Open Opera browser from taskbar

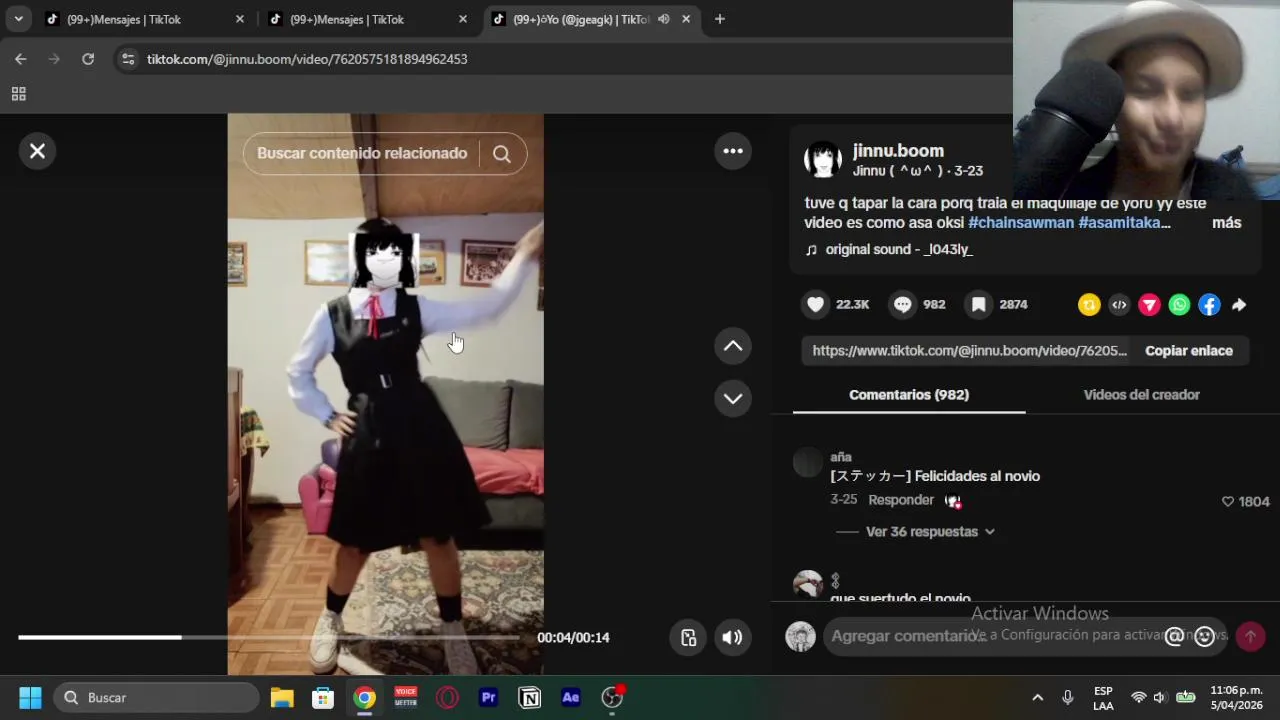pos(447,698)
